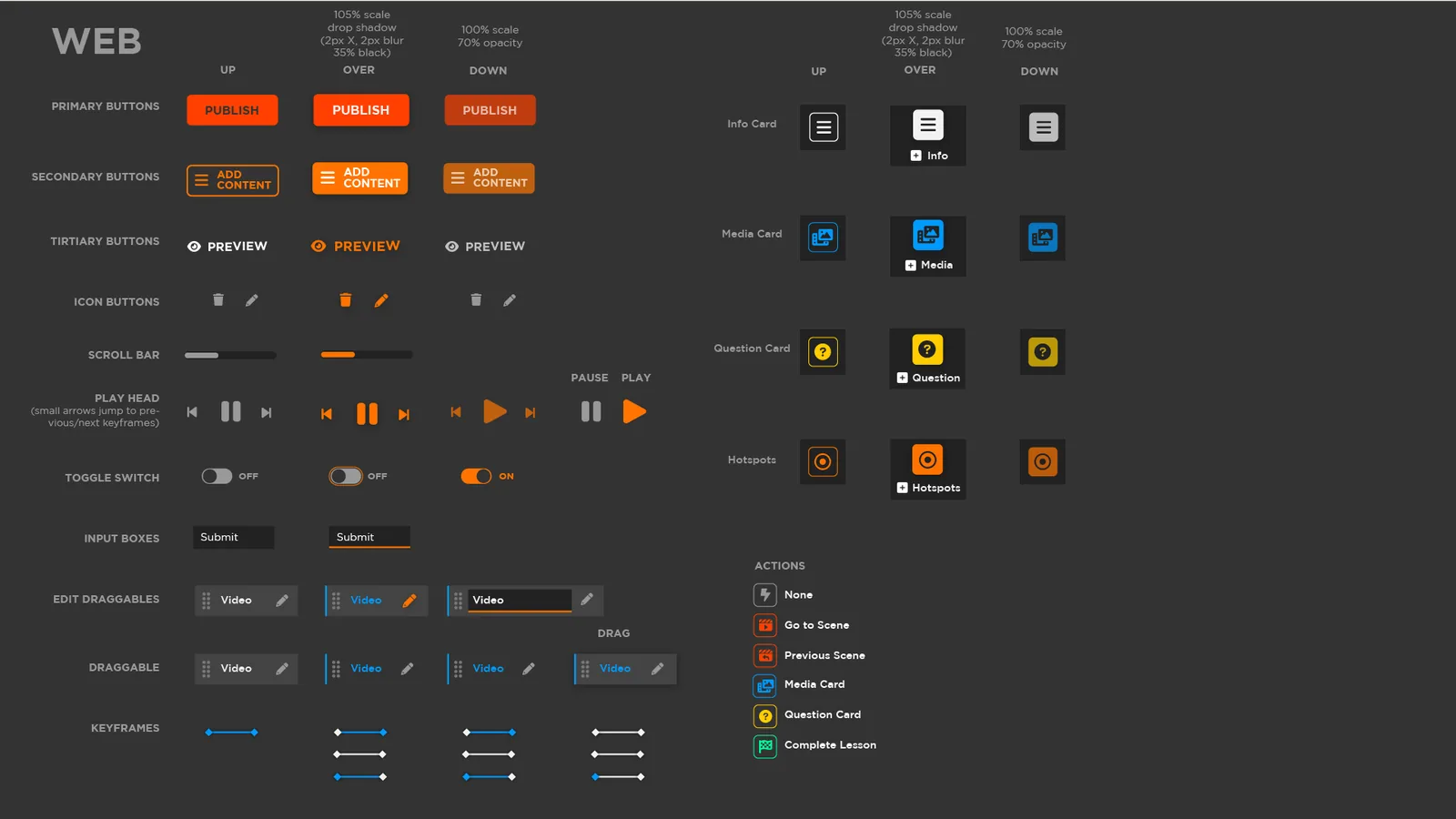Click the OVER state PUBLISH button
1456x819 pixels.
(361, 110)
